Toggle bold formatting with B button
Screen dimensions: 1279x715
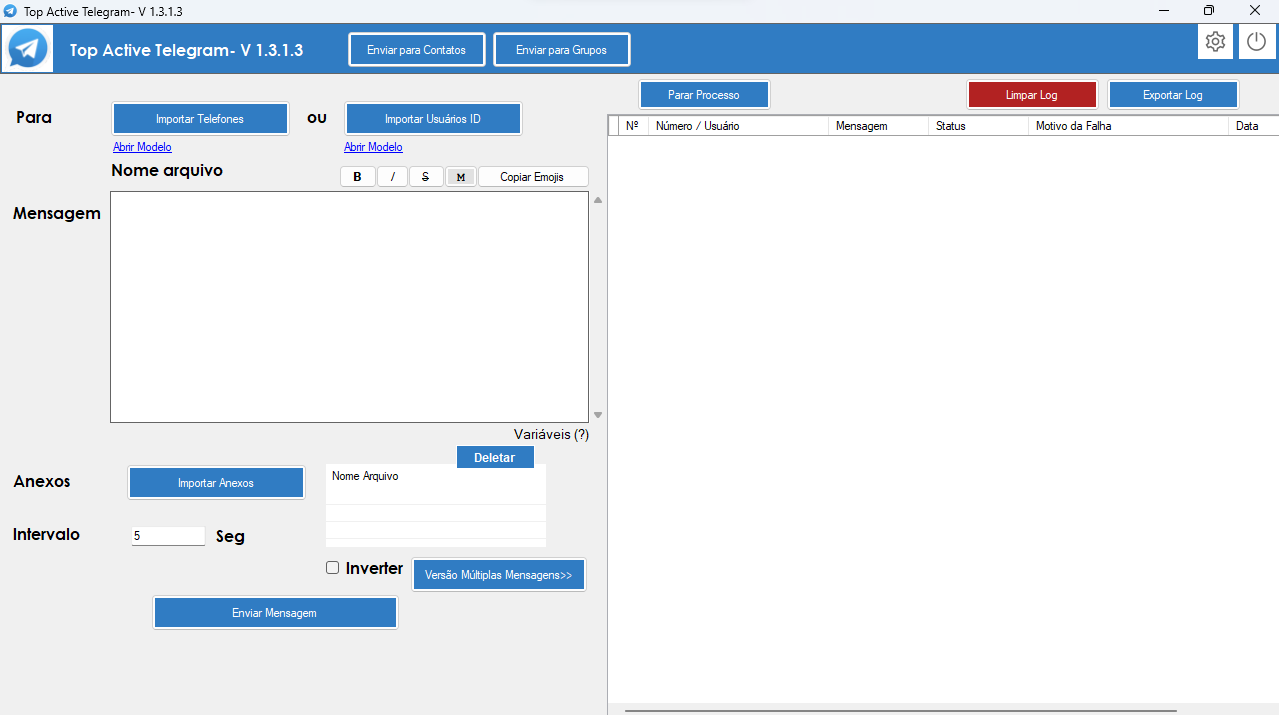[358, 177]
